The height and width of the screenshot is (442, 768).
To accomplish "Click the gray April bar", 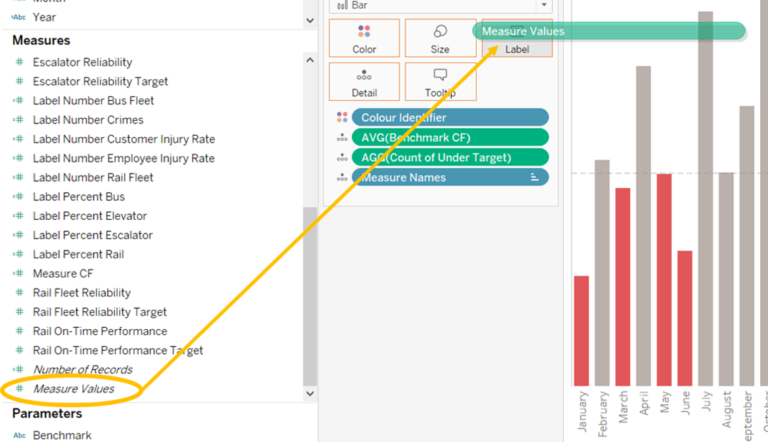I will 643,226.
